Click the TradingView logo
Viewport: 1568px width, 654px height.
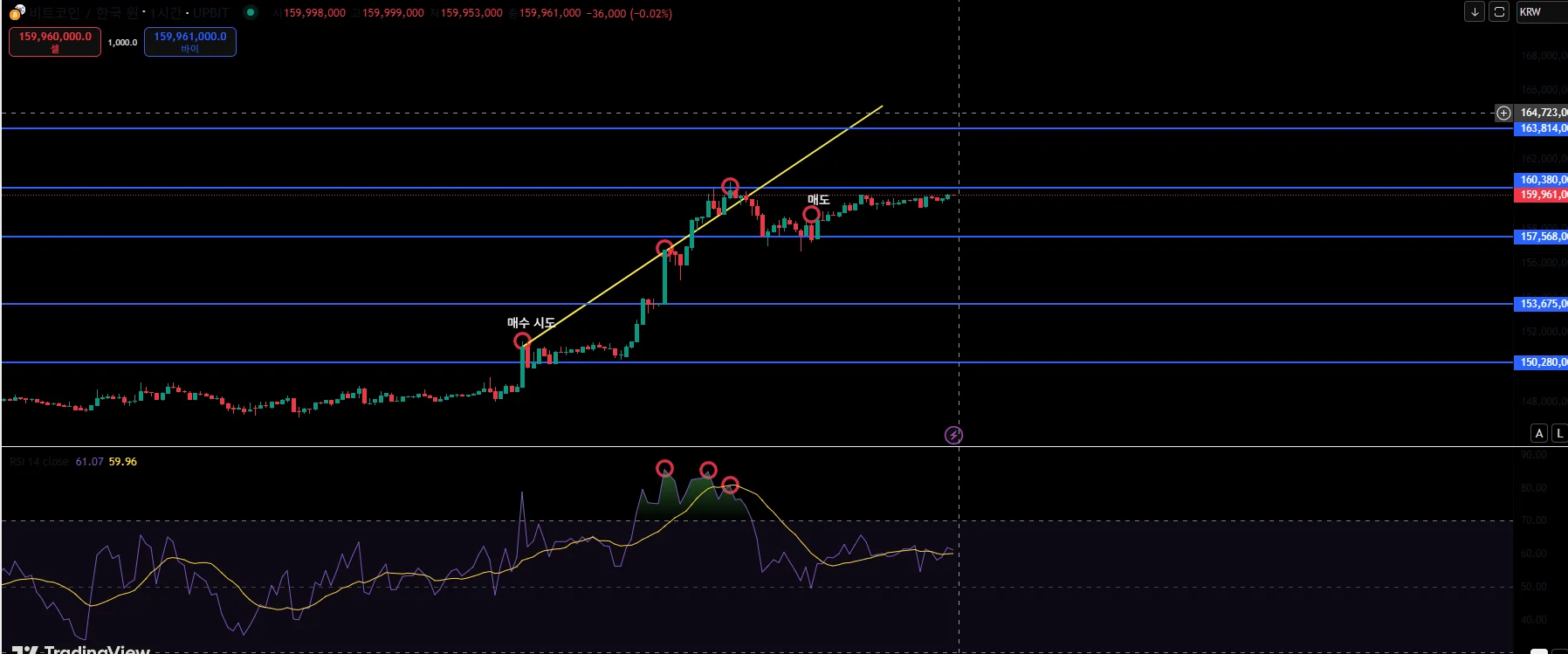point(80,649)
